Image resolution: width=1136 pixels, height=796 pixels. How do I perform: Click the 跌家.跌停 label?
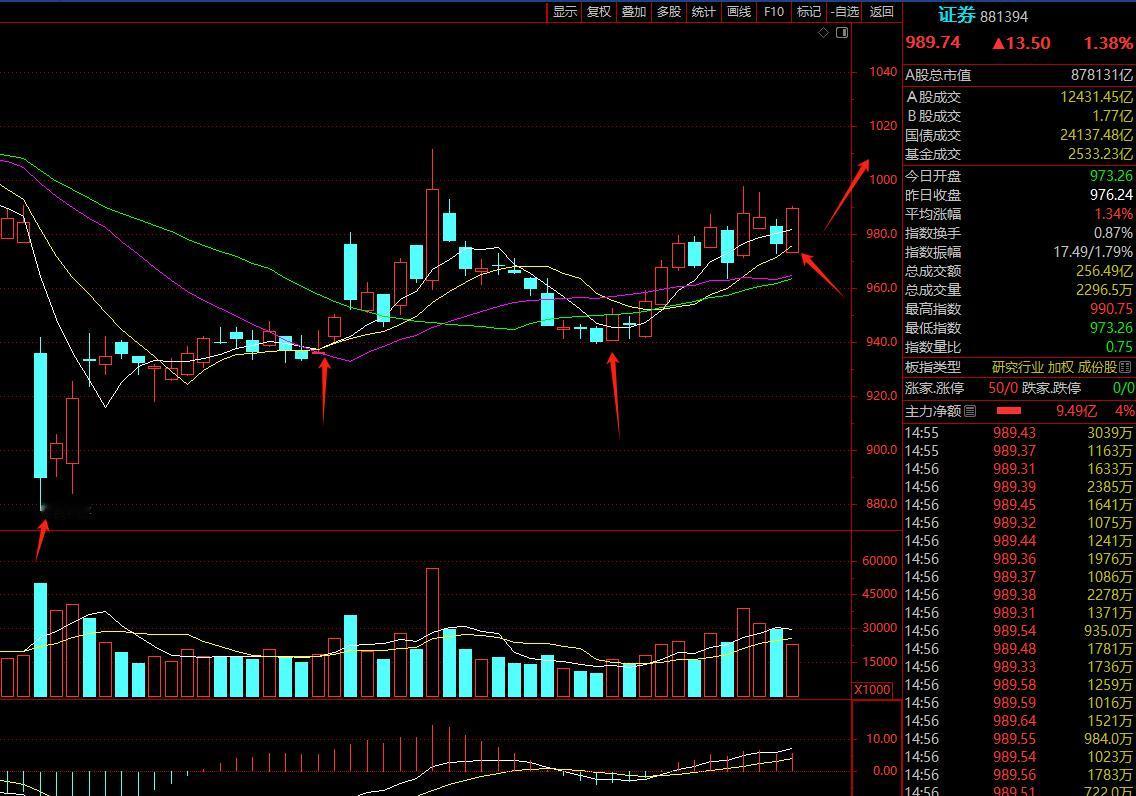(1051, 388)
